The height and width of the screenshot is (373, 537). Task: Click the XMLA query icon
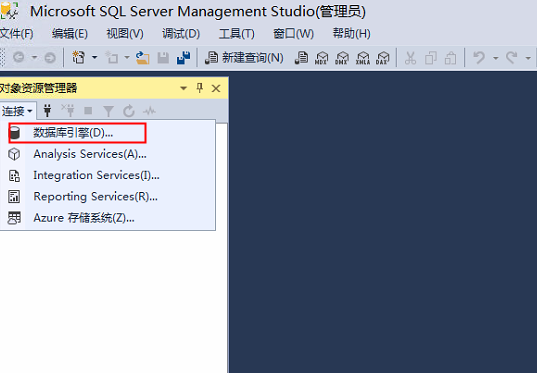click(x=363, y=58)
